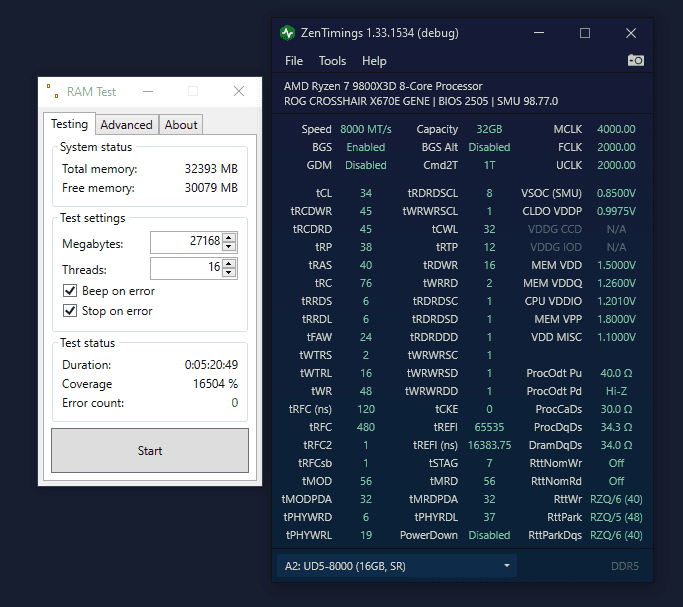This screenshot has width=683, height=607.
Task: Click the tPHYRDL value 37
Action: click(489, 517)
